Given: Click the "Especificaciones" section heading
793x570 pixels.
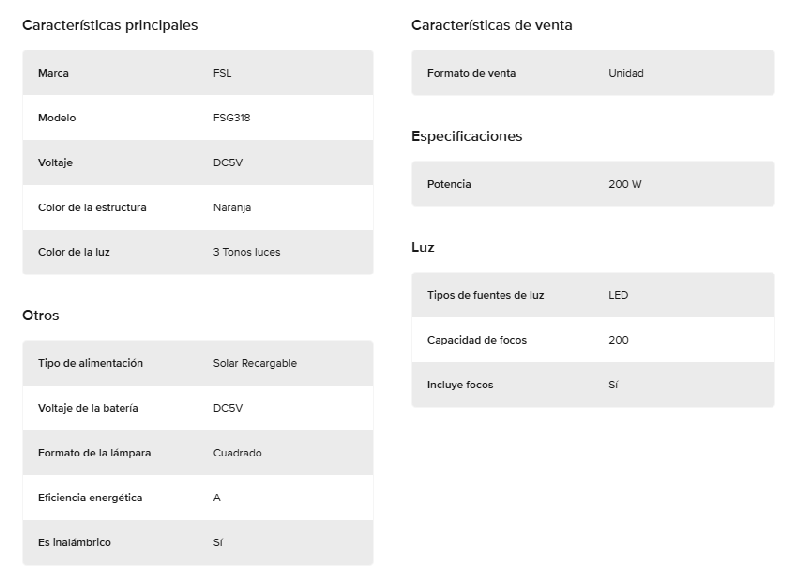Looking at the screenshot, I should [466, 136].
